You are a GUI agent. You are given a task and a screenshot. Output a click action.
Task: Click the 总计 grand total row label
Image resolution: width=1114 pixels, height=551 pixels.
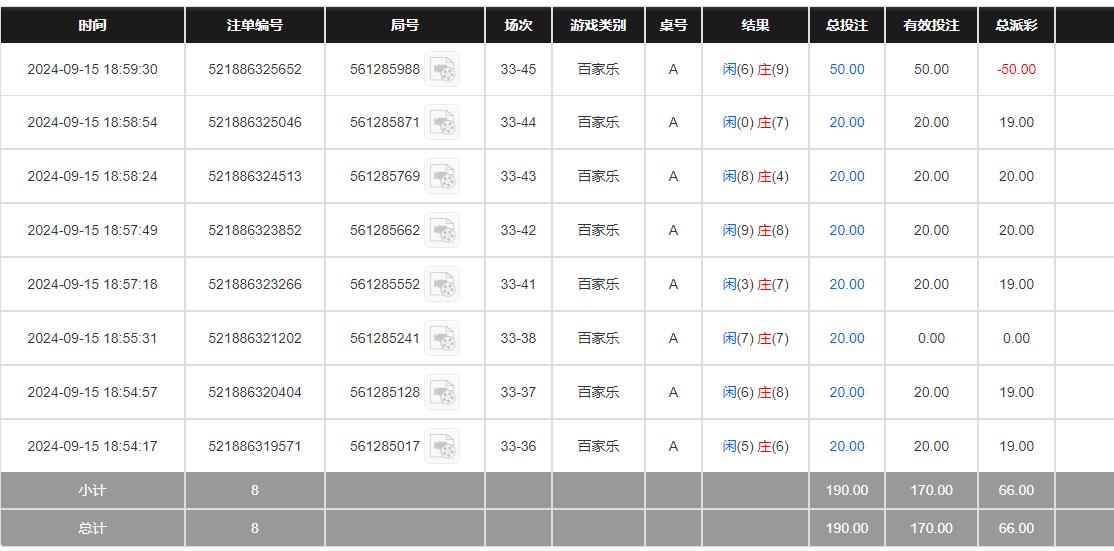(92, 528)
